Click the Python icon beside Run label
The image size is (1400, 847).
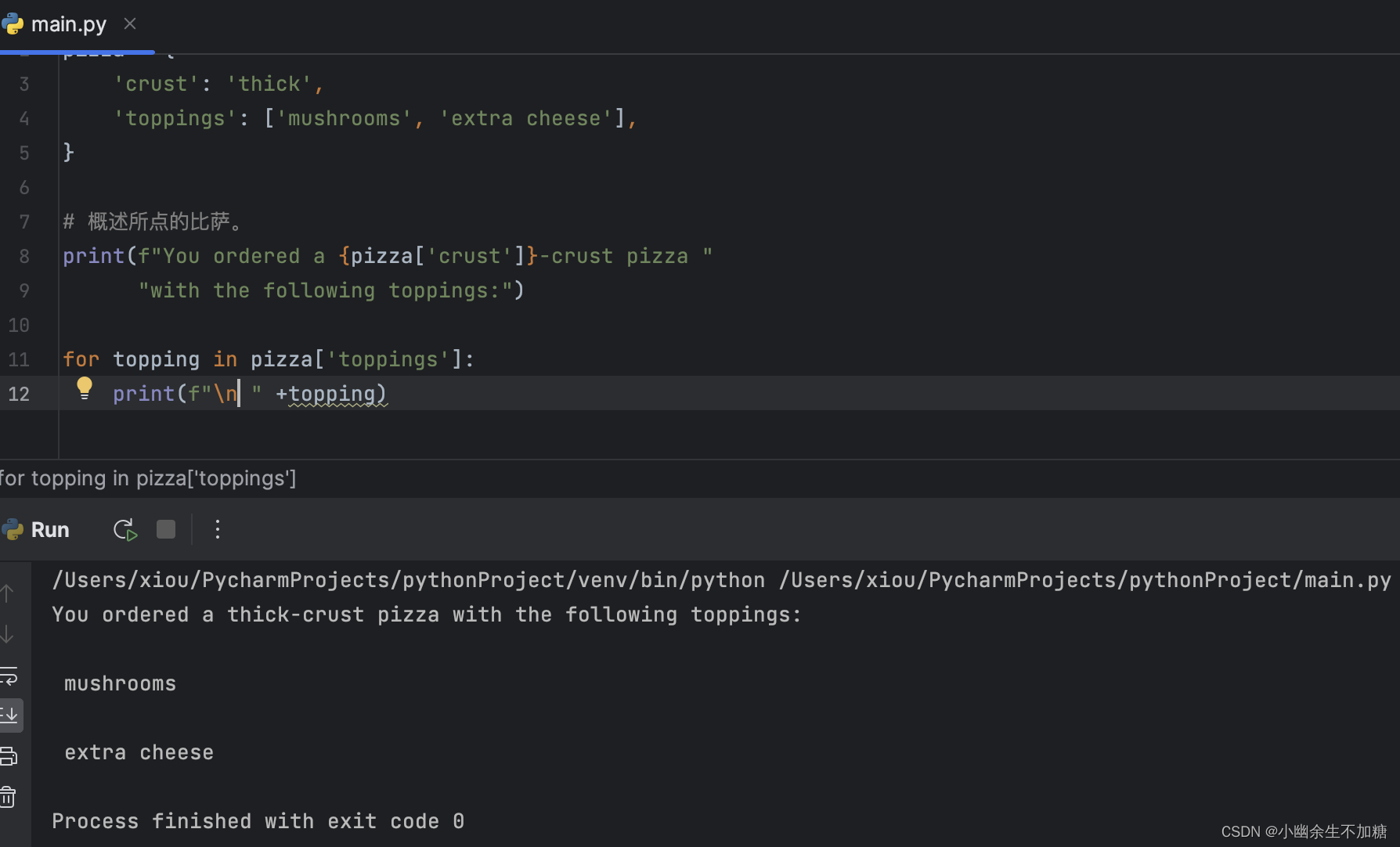pos(13,530)
